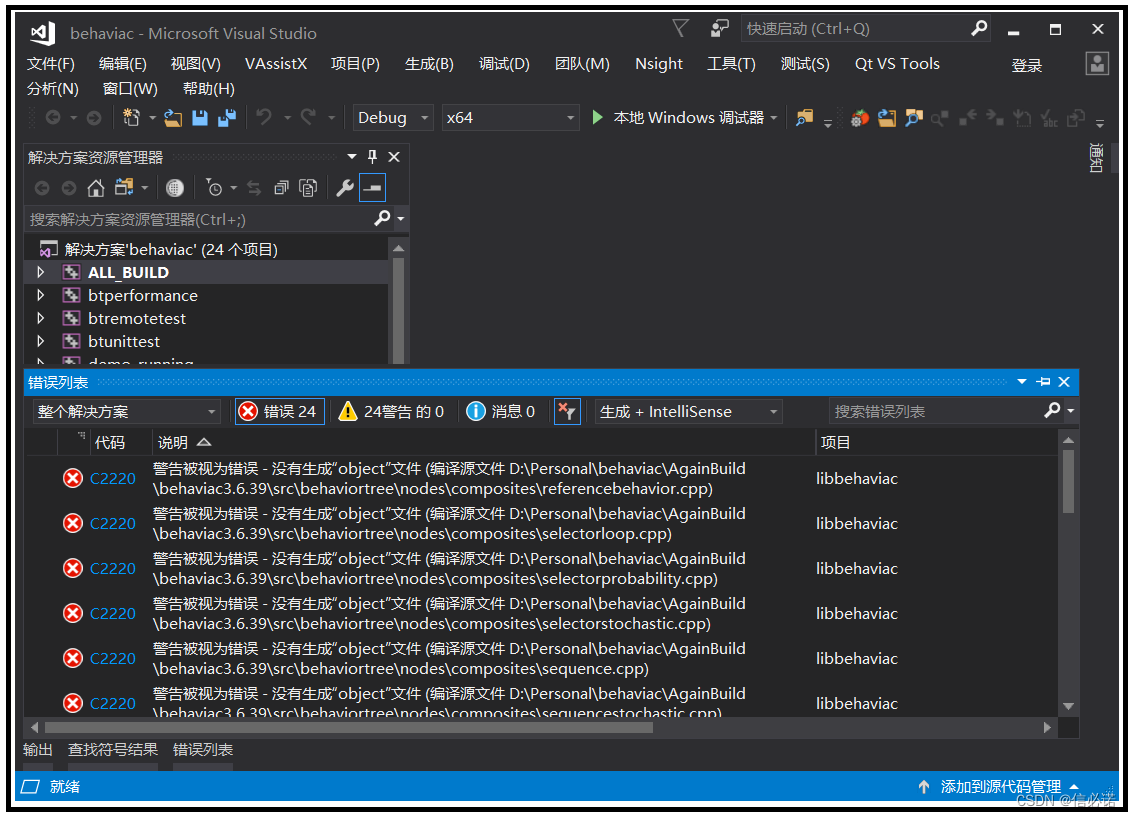Click the Properties wrench icon
The image size is (1132, 817).
(x=345, y=188)
